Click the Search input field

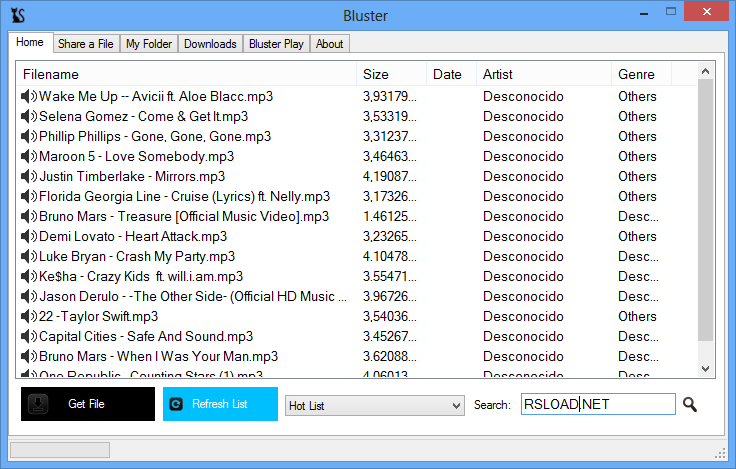(x=598, y=404)
